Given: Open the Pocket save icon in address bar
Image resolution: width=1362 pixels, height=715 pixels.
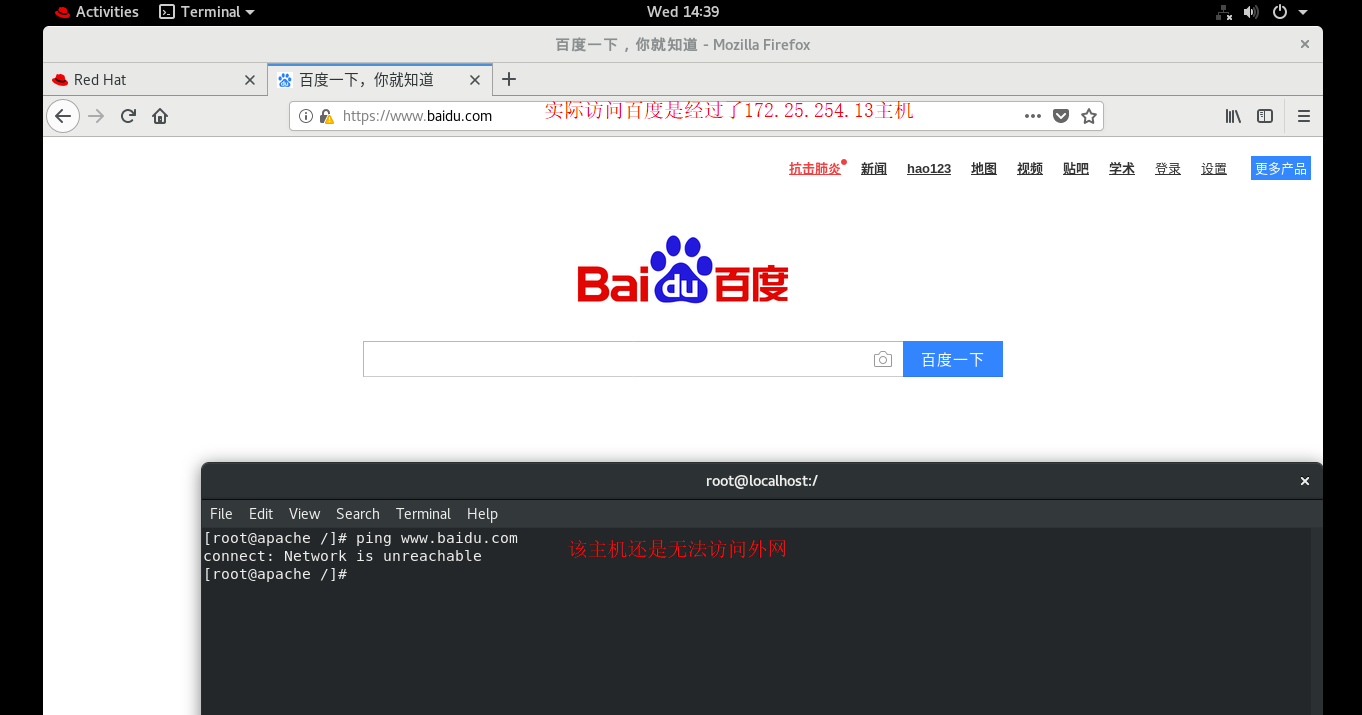Looking at the screenshot, I should [1060, 115].
